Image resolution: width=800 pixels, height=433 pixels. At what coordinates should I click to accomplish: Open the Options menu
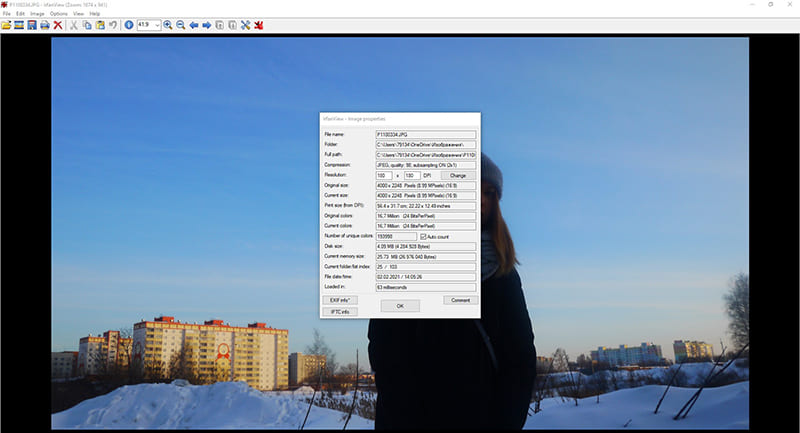[59, 14]
